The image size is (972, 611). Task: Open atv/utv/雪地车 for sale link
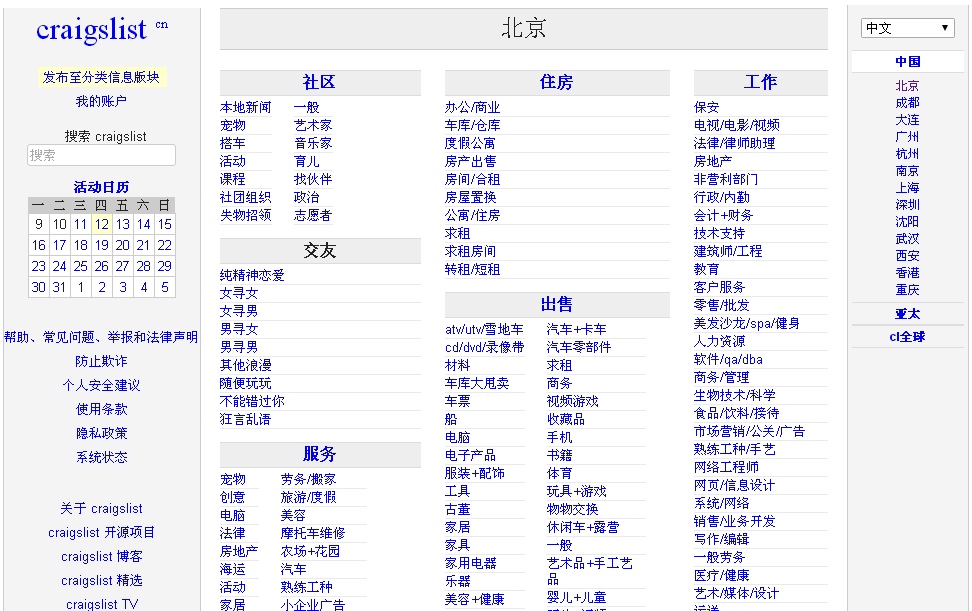tap(484, 330)
